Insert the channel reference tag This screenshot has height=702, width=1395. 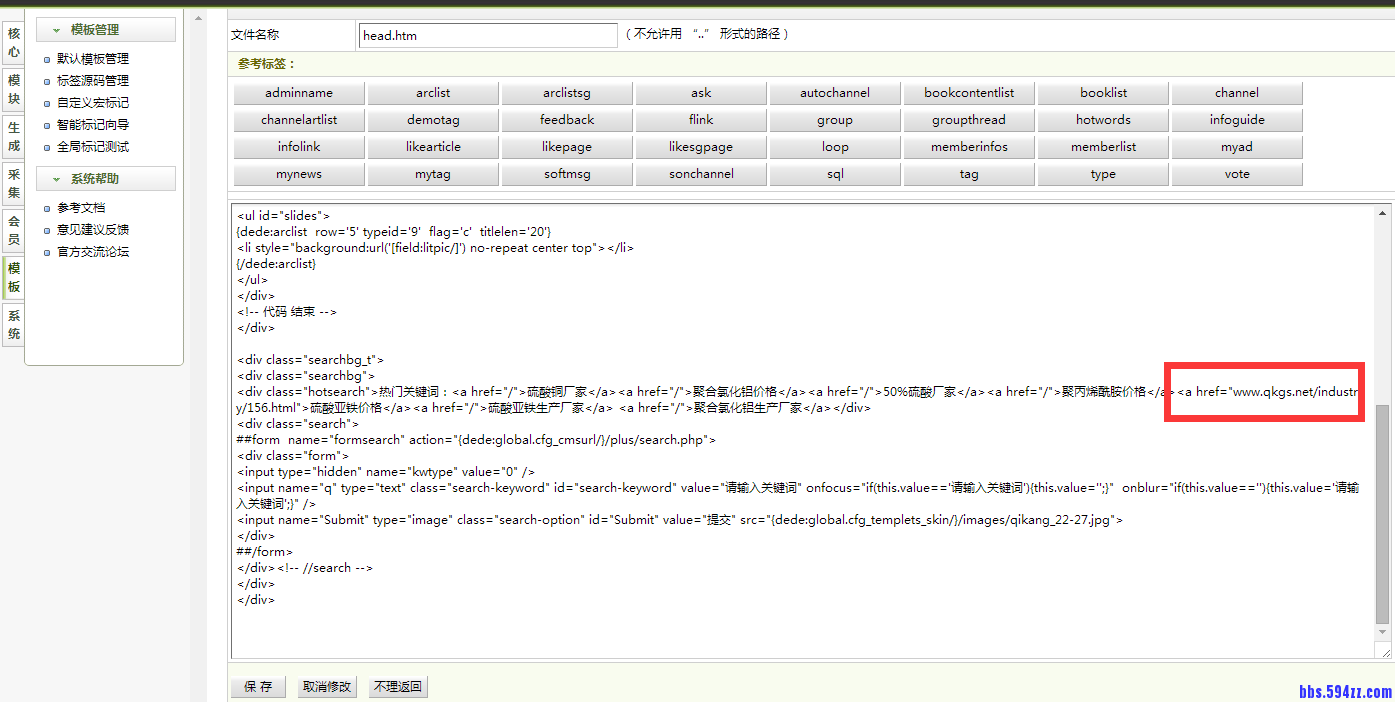click(1237, 93)
